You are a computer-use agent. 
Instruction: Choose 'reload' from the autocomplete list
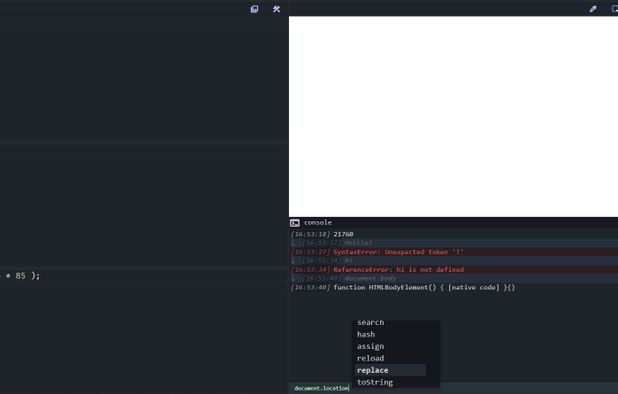pyautogui.click(x=370, y=358)
